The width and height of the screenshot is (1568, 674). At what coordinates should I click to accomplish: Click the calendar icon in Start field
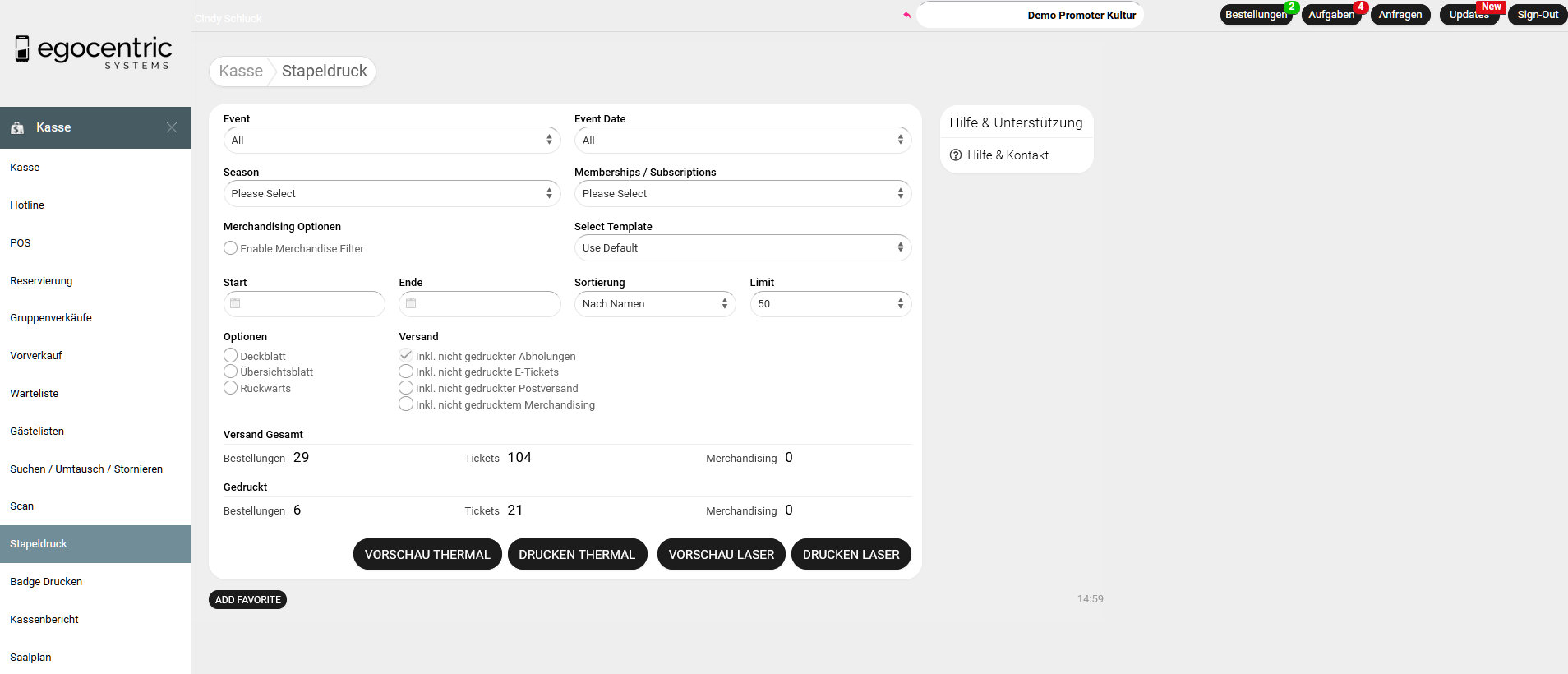click(x=235, y=303)
